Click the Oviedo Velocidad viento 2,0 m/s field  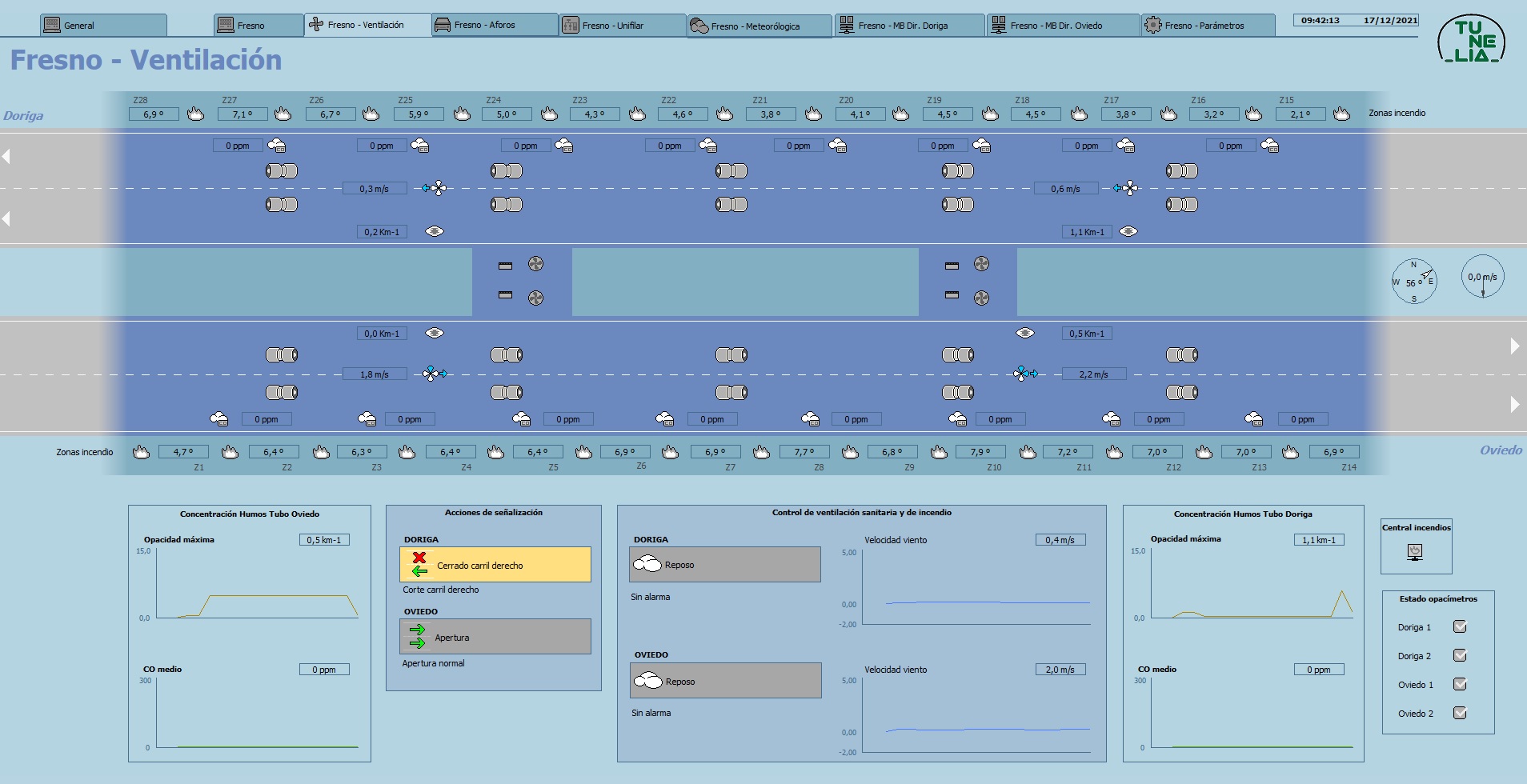point(1060,670)
